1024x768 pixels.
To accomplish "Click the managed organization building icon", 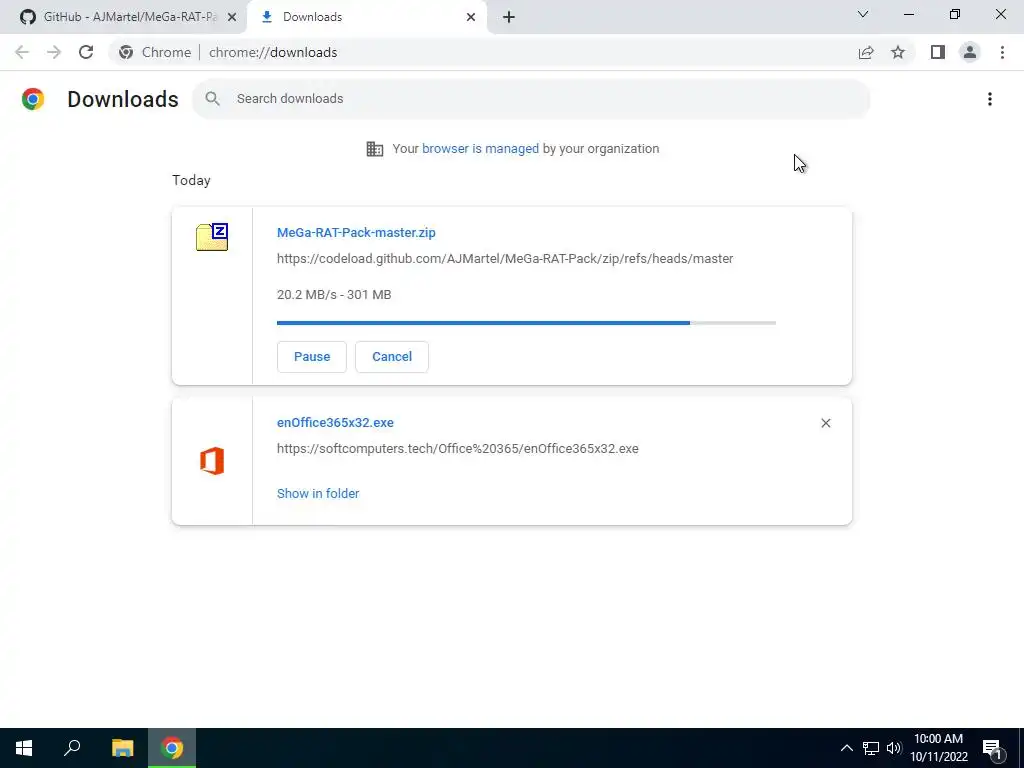I will click(x=375, y=149).
